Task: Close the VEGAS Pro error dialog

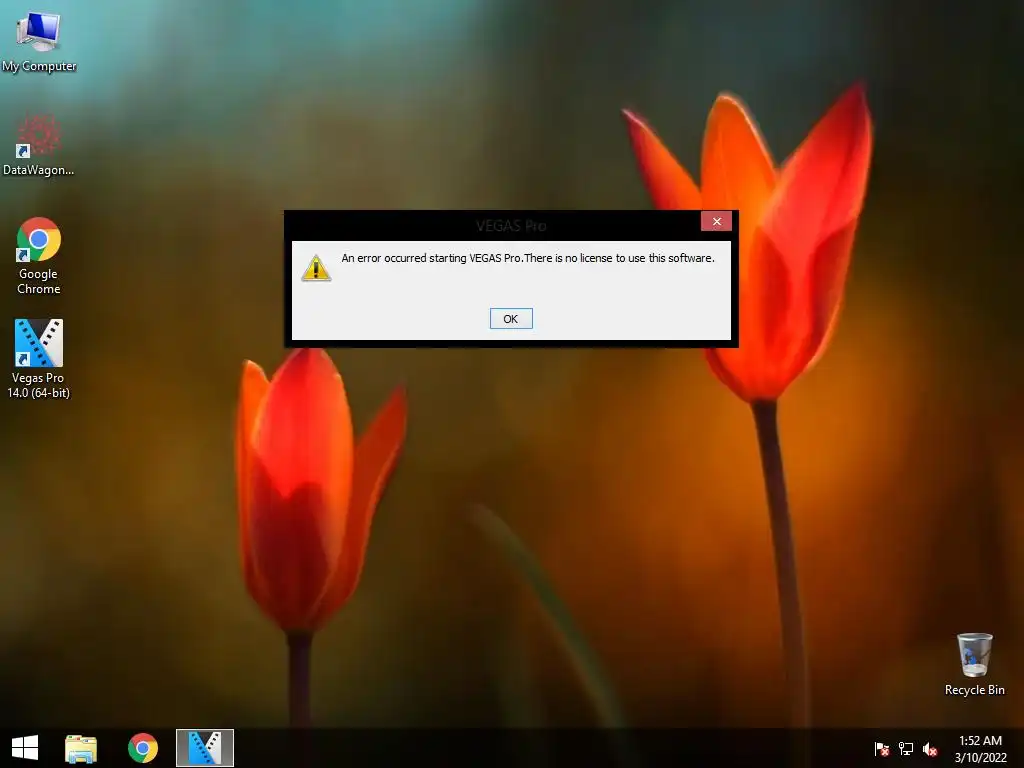Action: [x=716, y=221]
